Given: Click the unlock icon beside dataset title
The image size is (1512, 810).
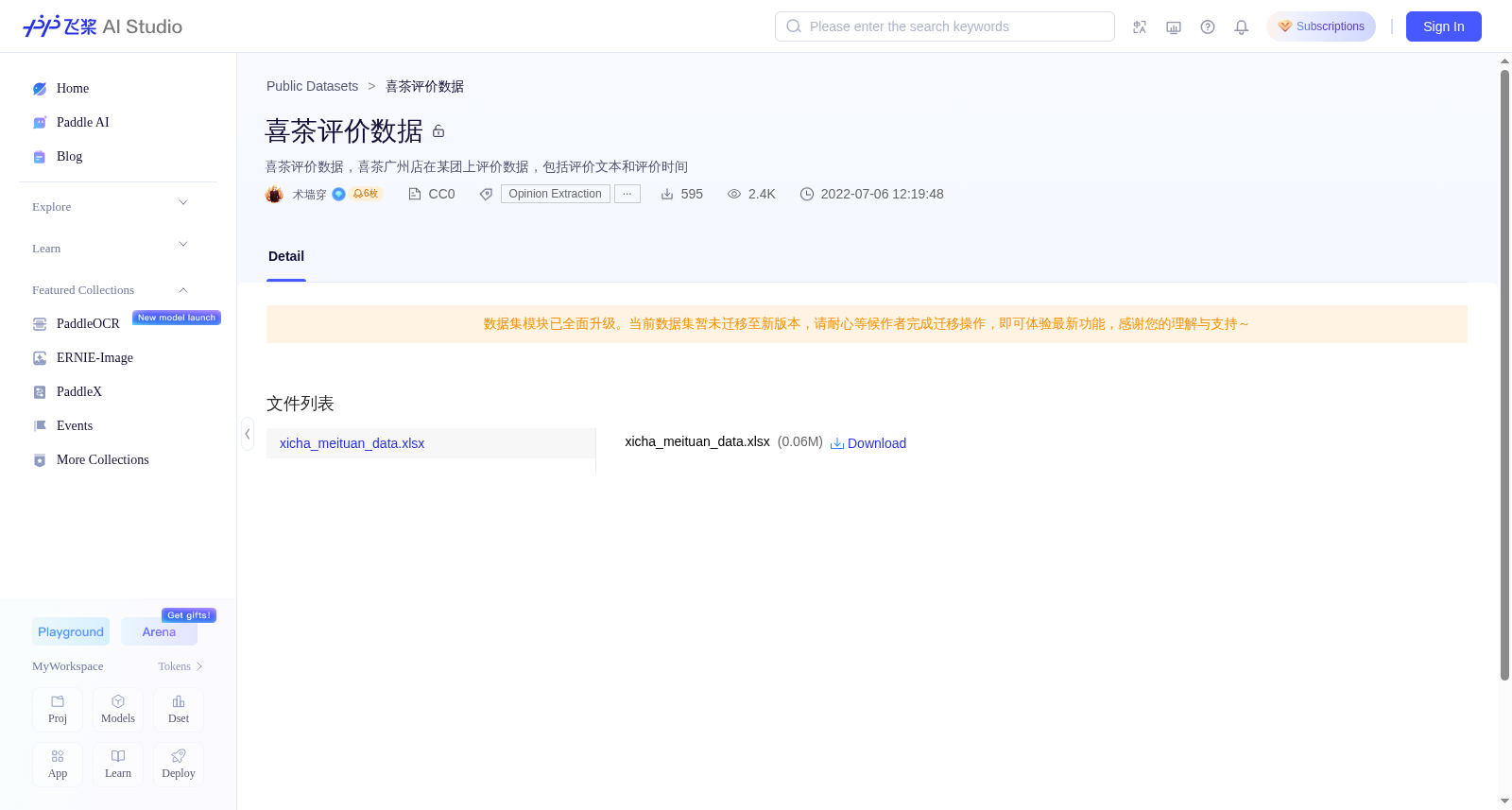Looking at the screenshot, I should 438,131.
